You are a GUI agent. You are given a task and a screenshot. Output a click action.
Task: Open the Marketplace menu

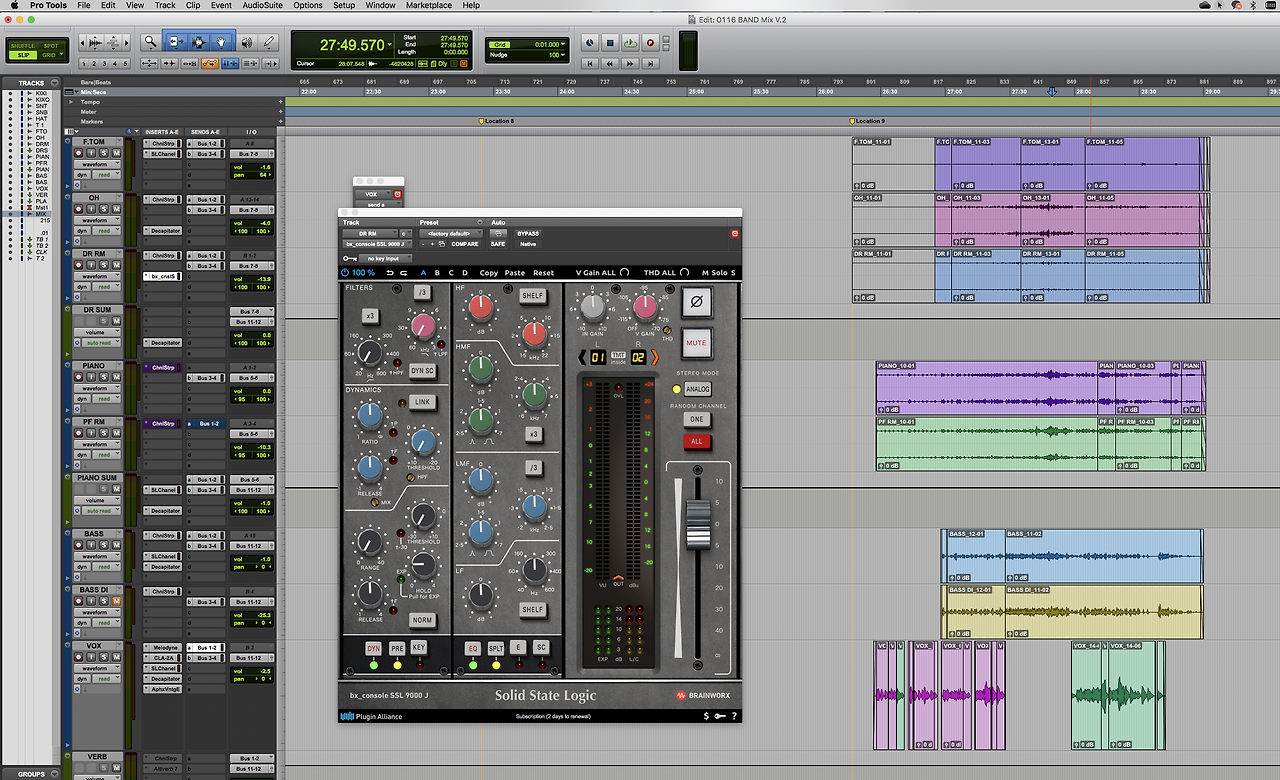pyautogui.click(x=428, y=5)
